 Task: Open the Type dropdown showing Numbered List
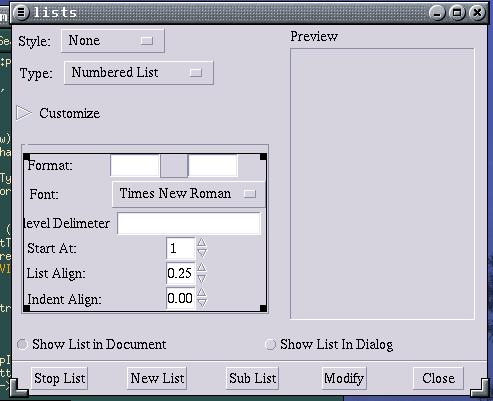click(138, 73)
